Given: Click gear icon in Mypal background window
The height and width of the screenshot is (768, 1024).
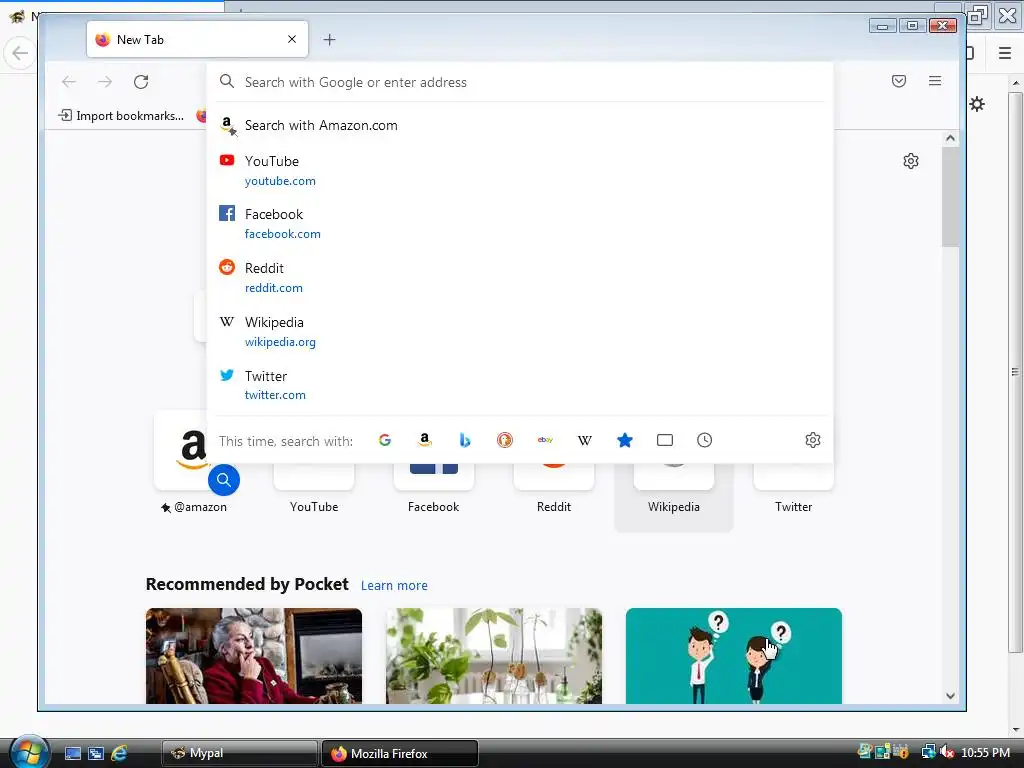Looking at the screenshot, I should (977, 104).
